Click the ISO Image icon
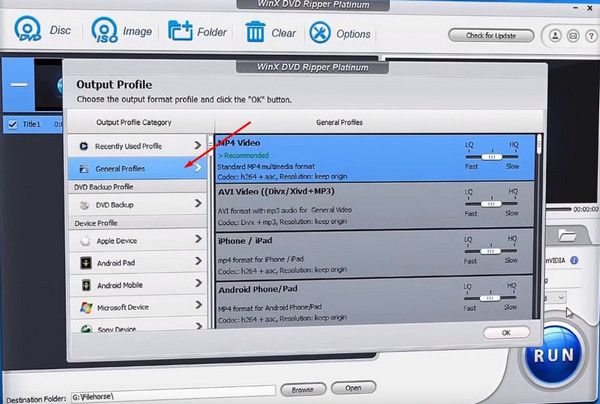 pos(104,30)
